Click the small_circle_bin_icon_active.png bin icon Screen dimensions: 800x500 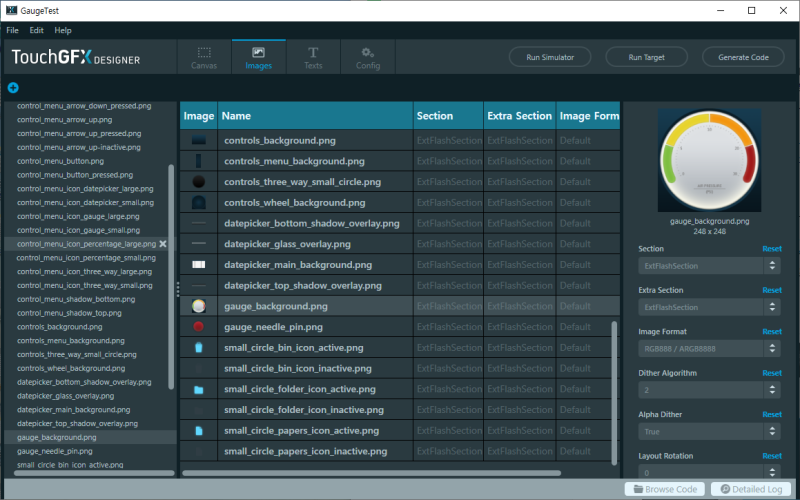198,348
